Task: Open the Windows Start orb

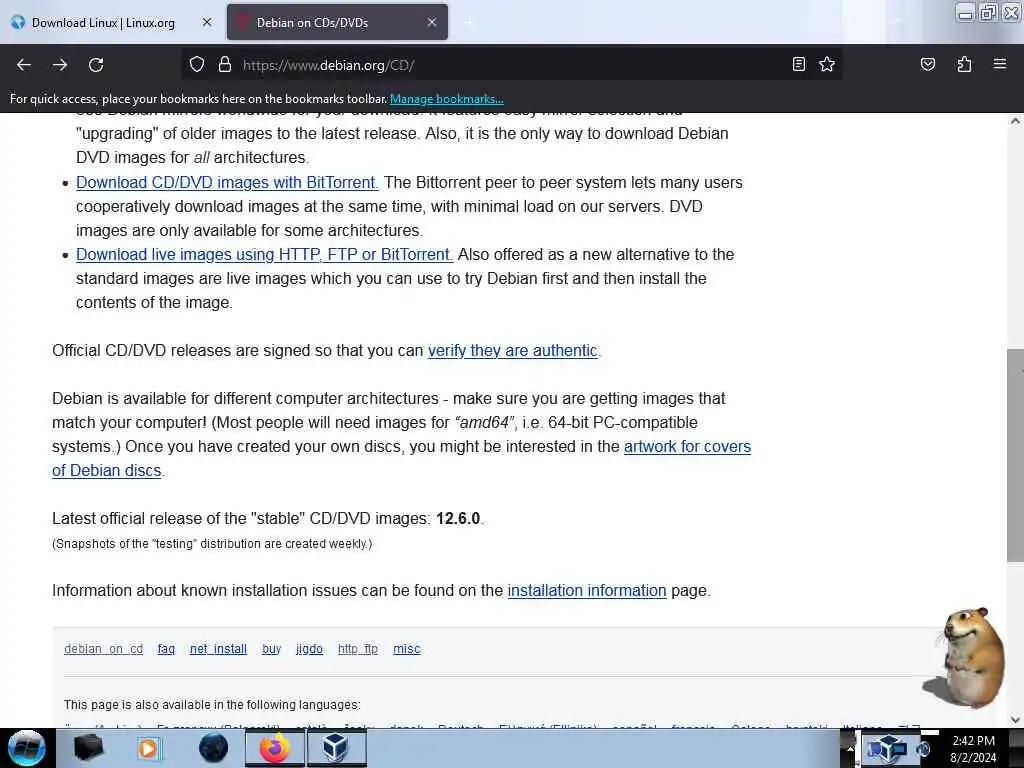Action: click(x=26, y=748)
